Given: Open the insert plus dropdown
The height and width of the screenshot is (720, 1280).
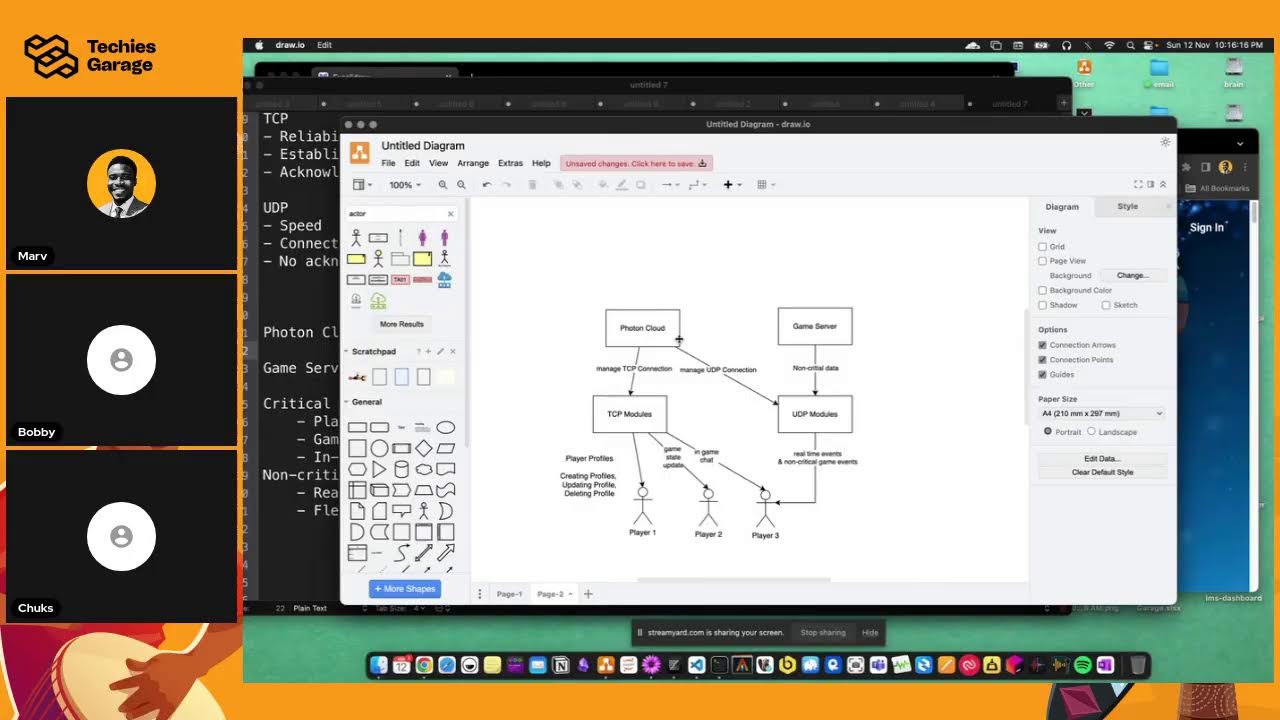Looking at the screenshot, I should [732, 185].
